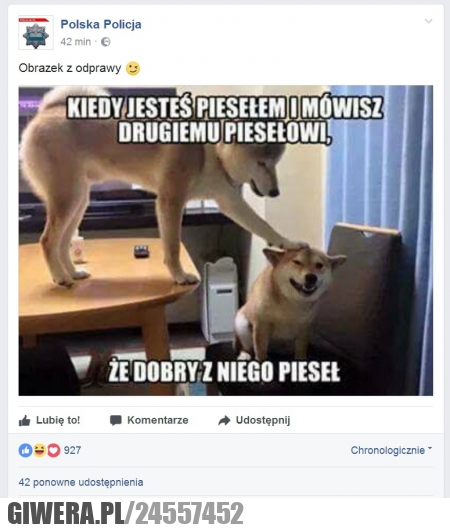Click the Polska Policja page name
Image resolution: width=450 pixels, height=529 pixels.
101,24
